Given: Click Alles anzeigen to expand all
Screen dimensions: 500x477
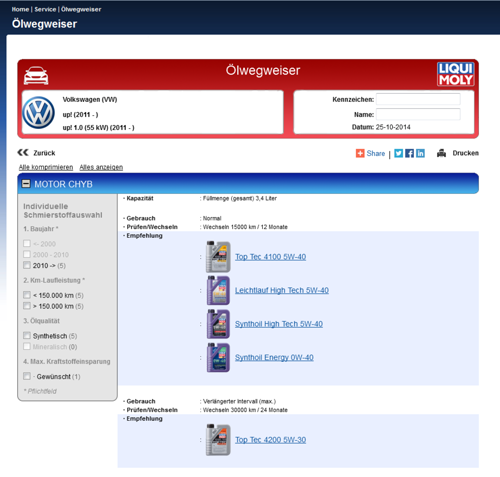Looking at the screenshot, I should point(101,167).
